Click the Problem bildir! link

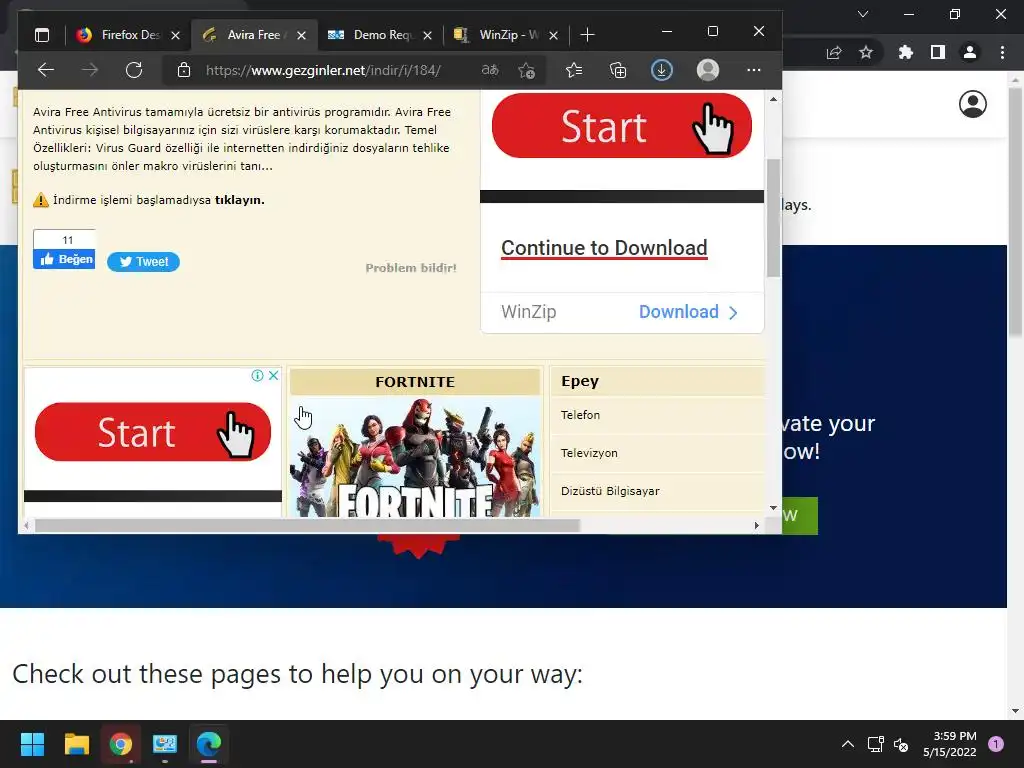tap(411, 268)
